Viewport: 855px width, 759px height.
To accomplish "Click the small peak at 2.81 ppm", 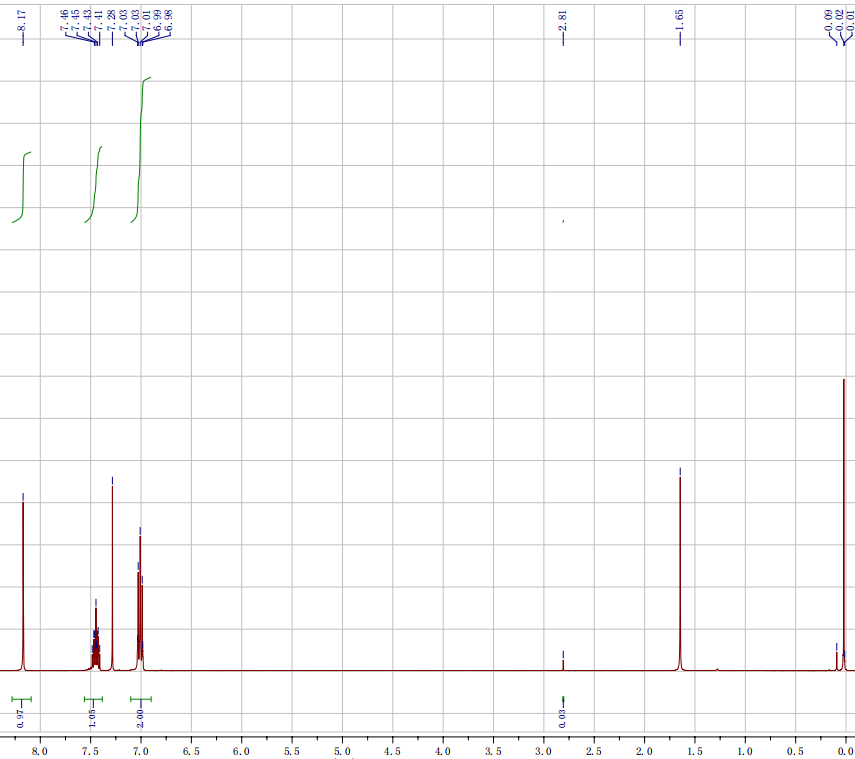I will point(563,662).
